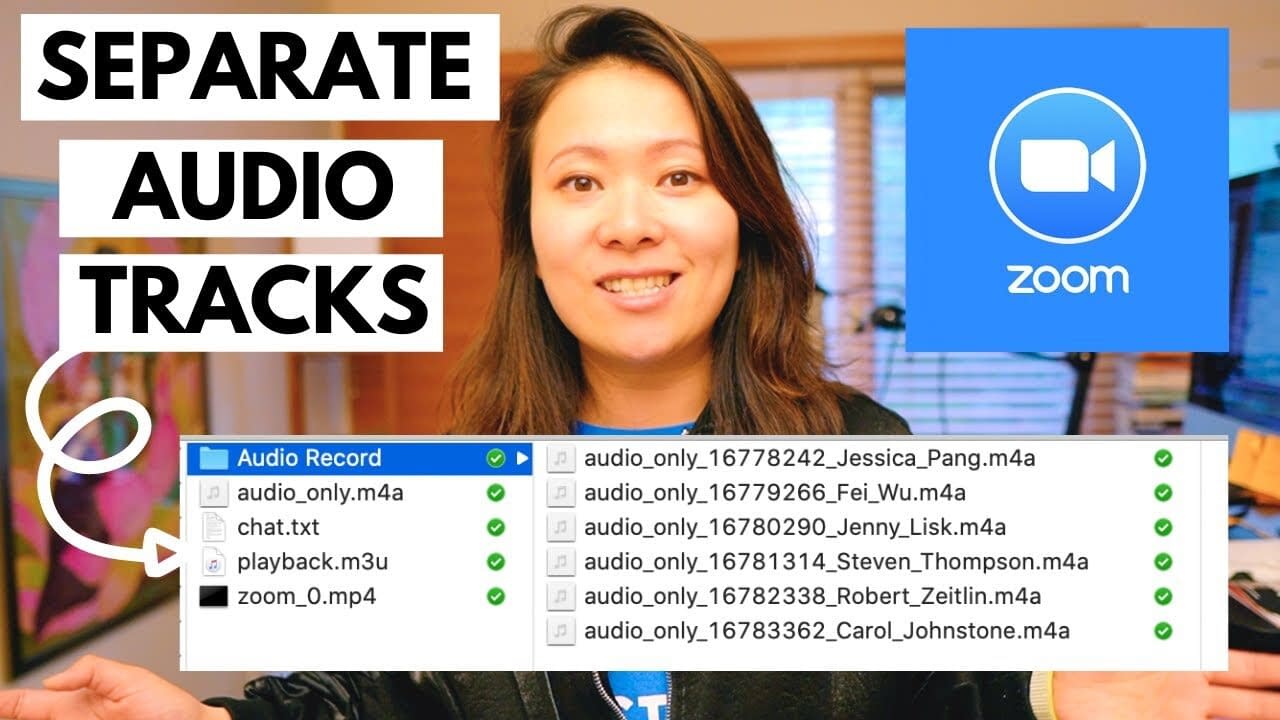Click the music note icon beside audio_only.m4a

[215, 491]
